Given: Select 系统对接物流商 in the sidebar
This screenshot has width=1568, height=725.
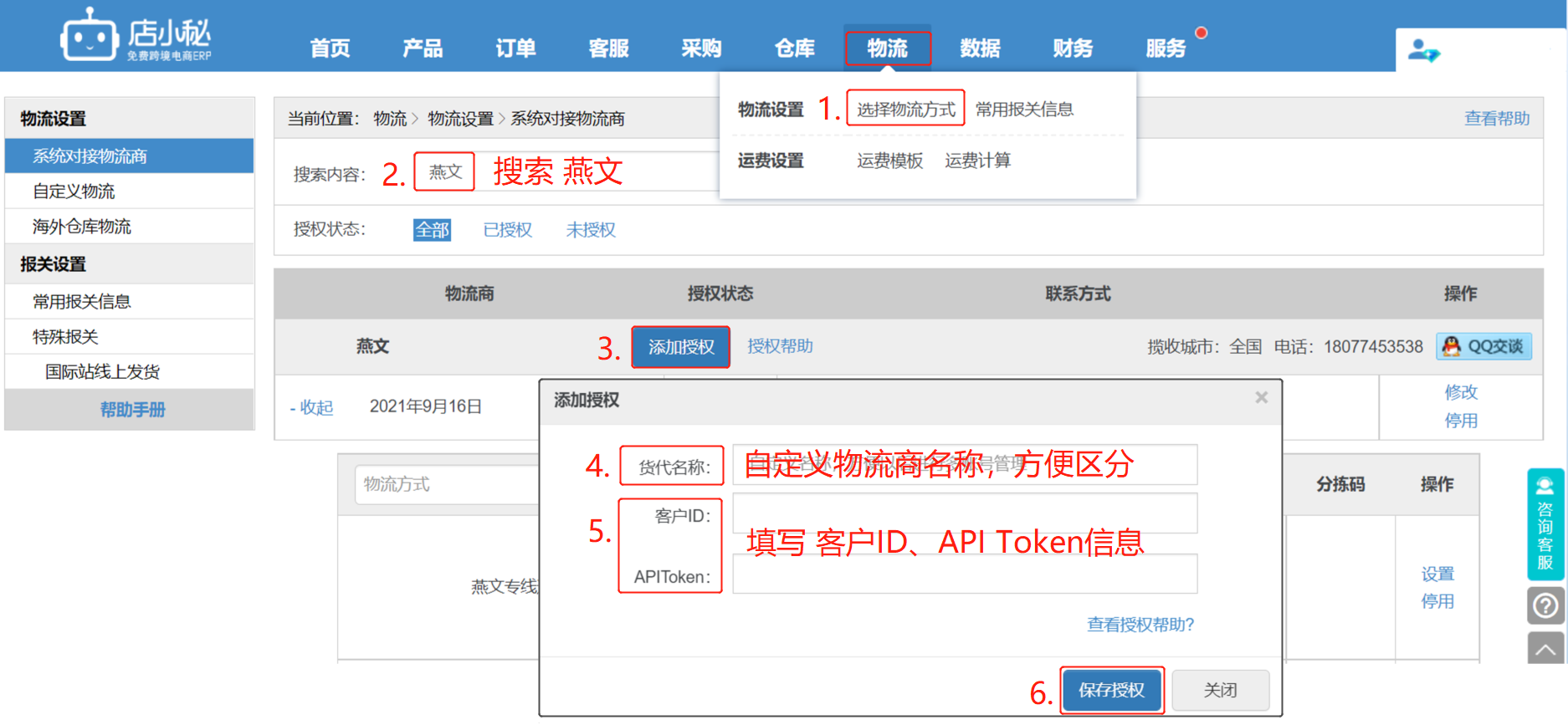Looking at the screenshot, I should pos(129,156).
